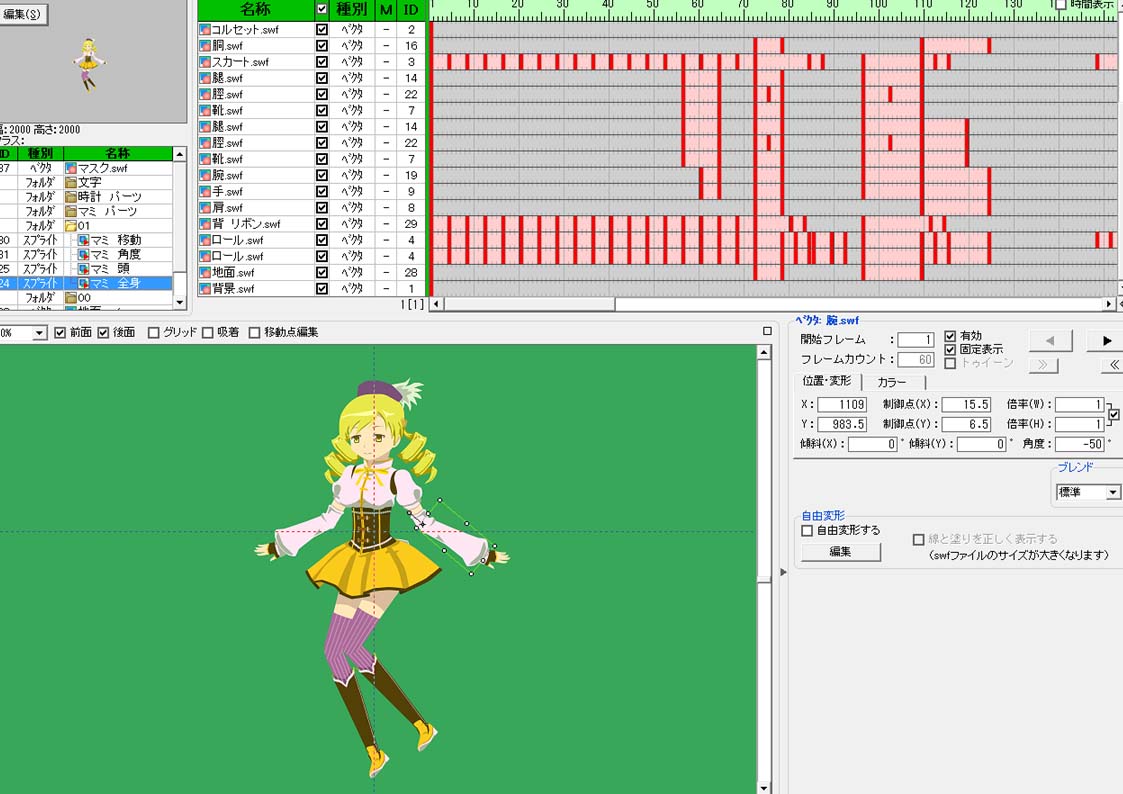Viewport: 1123px width, 794px height.
Task: Toggle all layers checkbox in timeline header
Action: pyautogui.click(x=322, y=9)
